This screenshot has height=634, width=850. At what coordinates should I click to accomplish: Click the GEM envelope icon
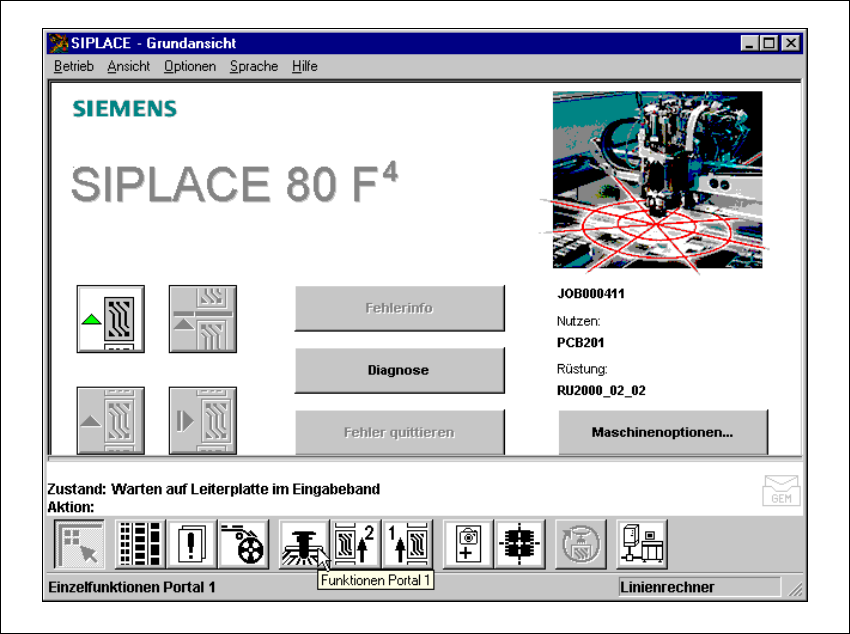781,490
